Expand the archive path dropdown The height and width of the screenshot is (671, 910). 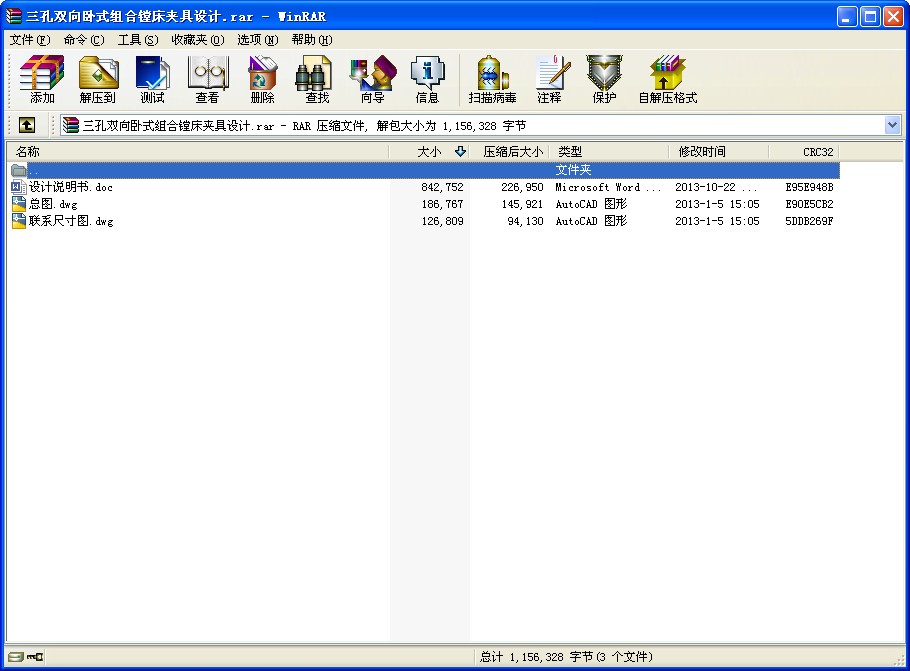[x=892, y=125]
